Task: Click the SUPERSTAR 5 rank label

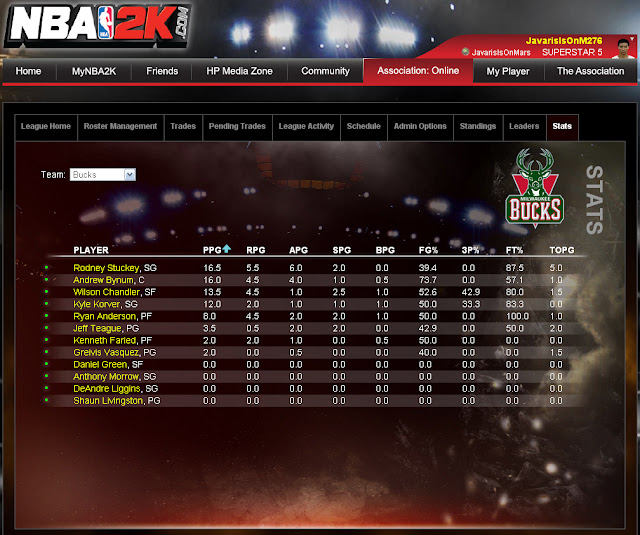Action: (572, 52)
